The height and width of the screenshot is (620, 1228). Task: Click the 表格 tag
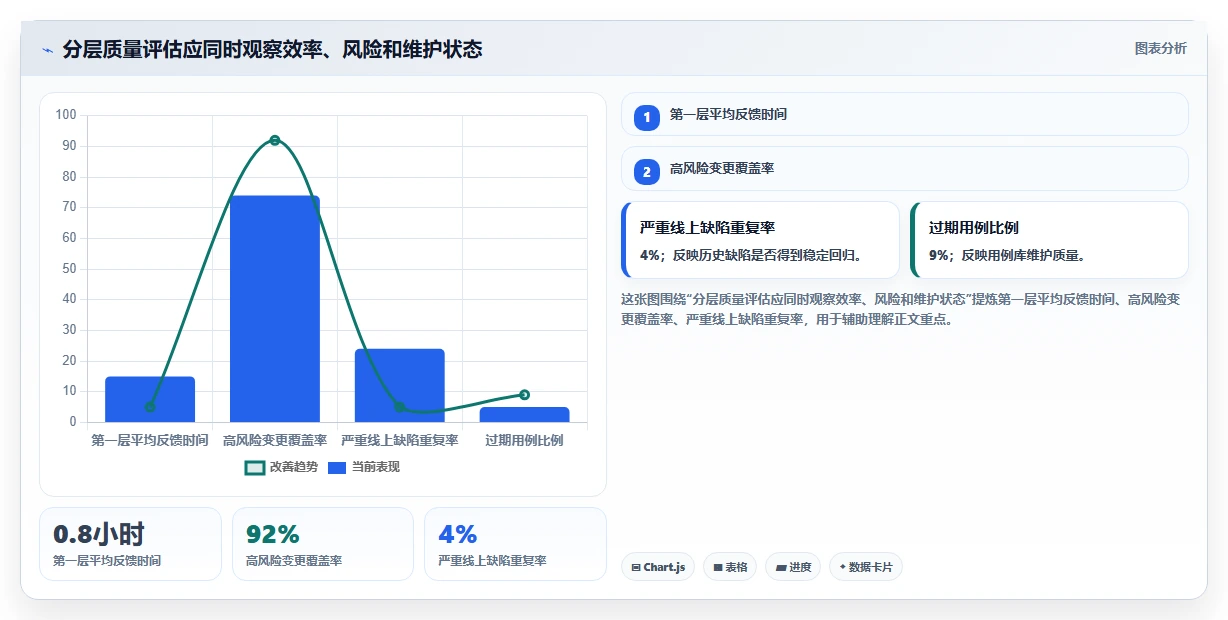[x=730, y=567]
